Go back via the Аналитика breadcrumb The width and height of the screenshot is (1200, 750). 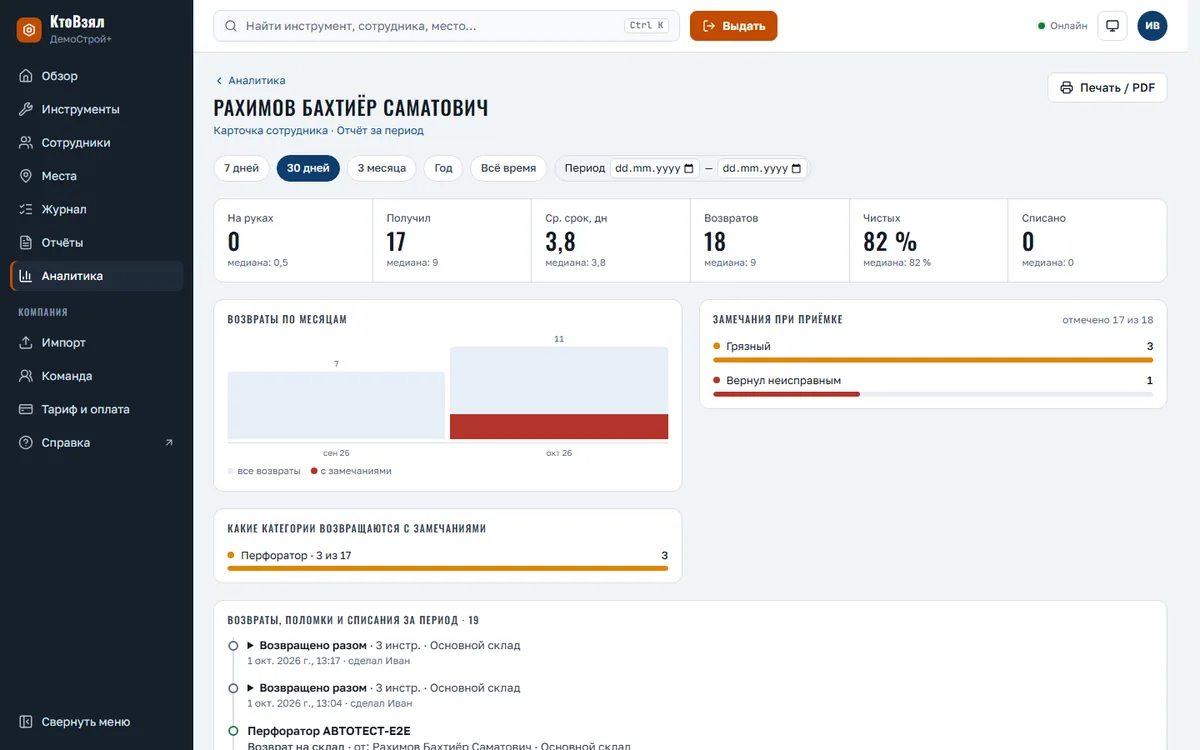pos(250,80)
